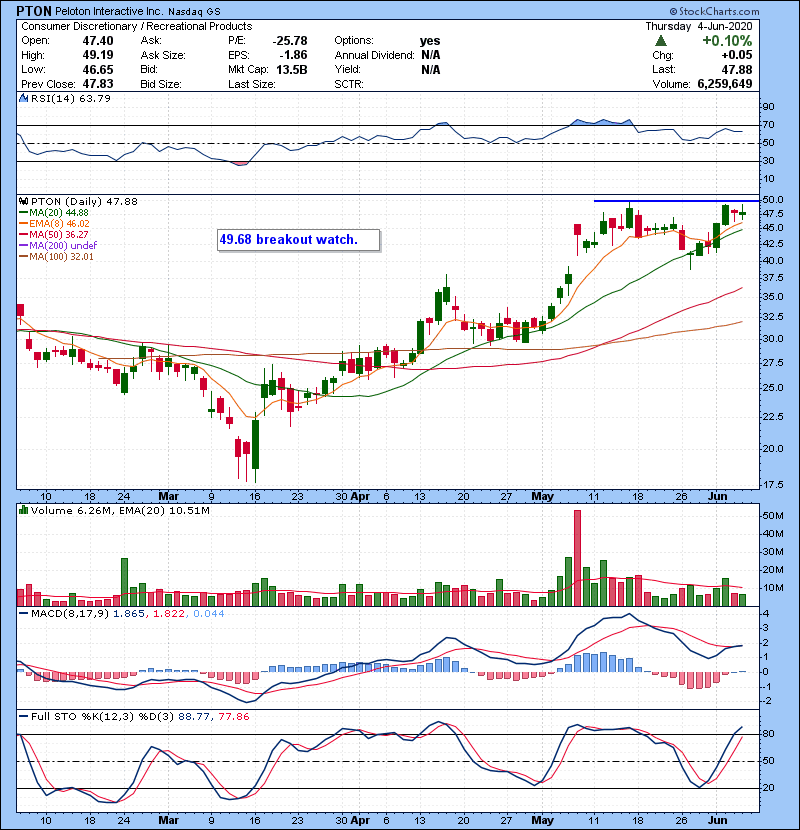This screenshot has width=800, height=830.
Task: Click the 'Mar' label on the bottom date axis
Action: [168, 820]
